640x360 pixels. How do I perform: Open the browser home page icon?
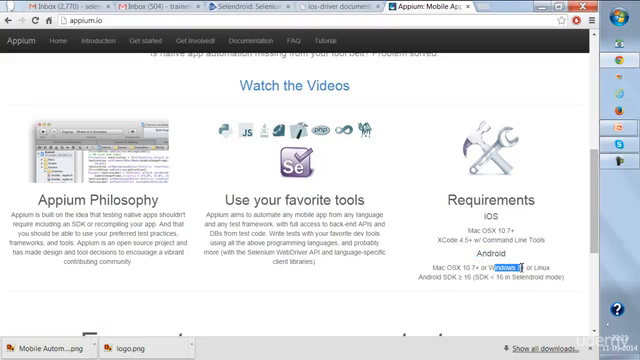tap(49, 20)
